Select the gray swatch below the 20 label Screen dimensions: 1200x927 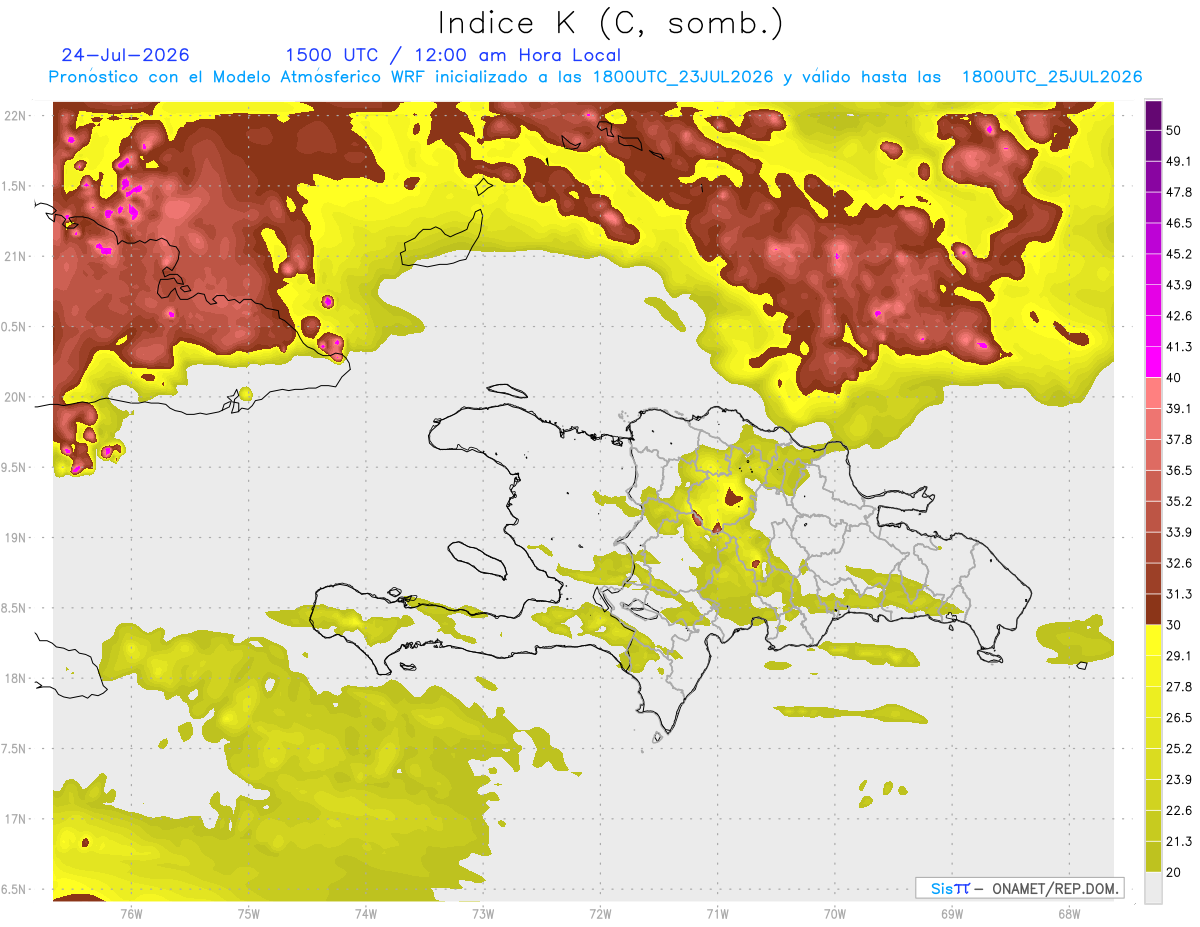coord(1154,888)
